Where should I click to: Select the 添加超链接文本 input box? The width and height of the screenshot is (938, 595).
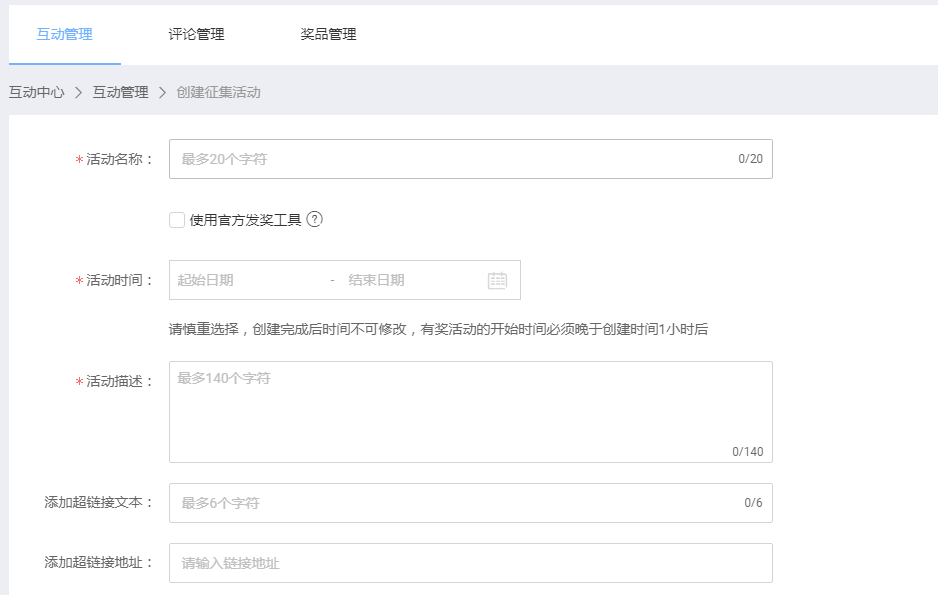point(450,503)
